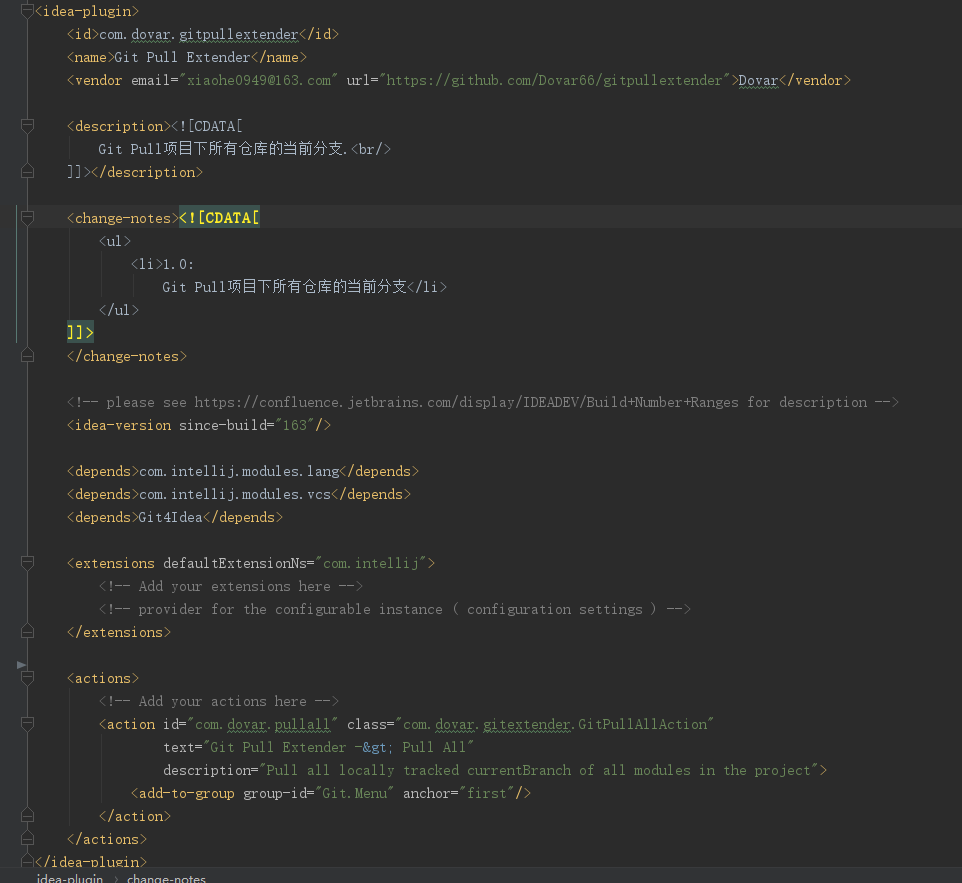The width and height of the screenshot is (962, 883).
Task: Select the change-notes breadcrumb
Action: [x=166, y=878]
